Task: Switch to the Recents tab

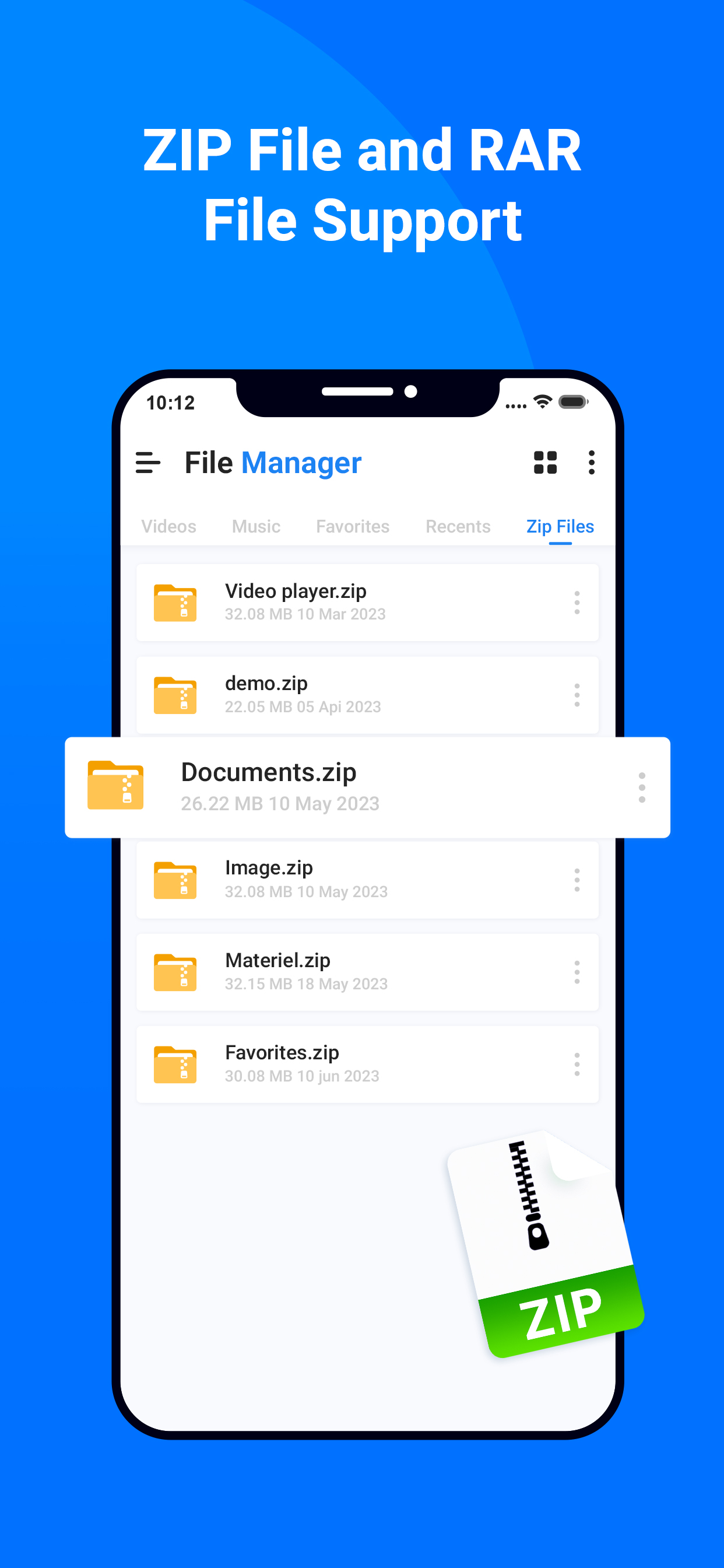Action: tap(458, 527)
